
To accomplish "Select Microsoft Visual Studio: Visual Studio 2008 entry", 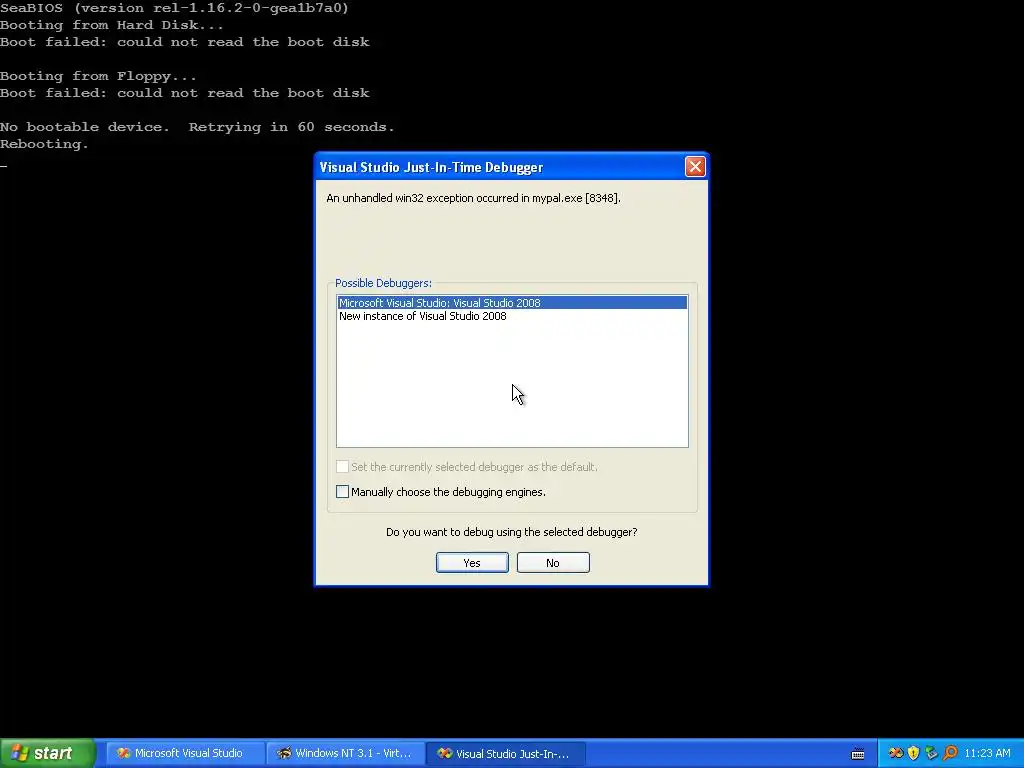I will click(x=512, y=302).
